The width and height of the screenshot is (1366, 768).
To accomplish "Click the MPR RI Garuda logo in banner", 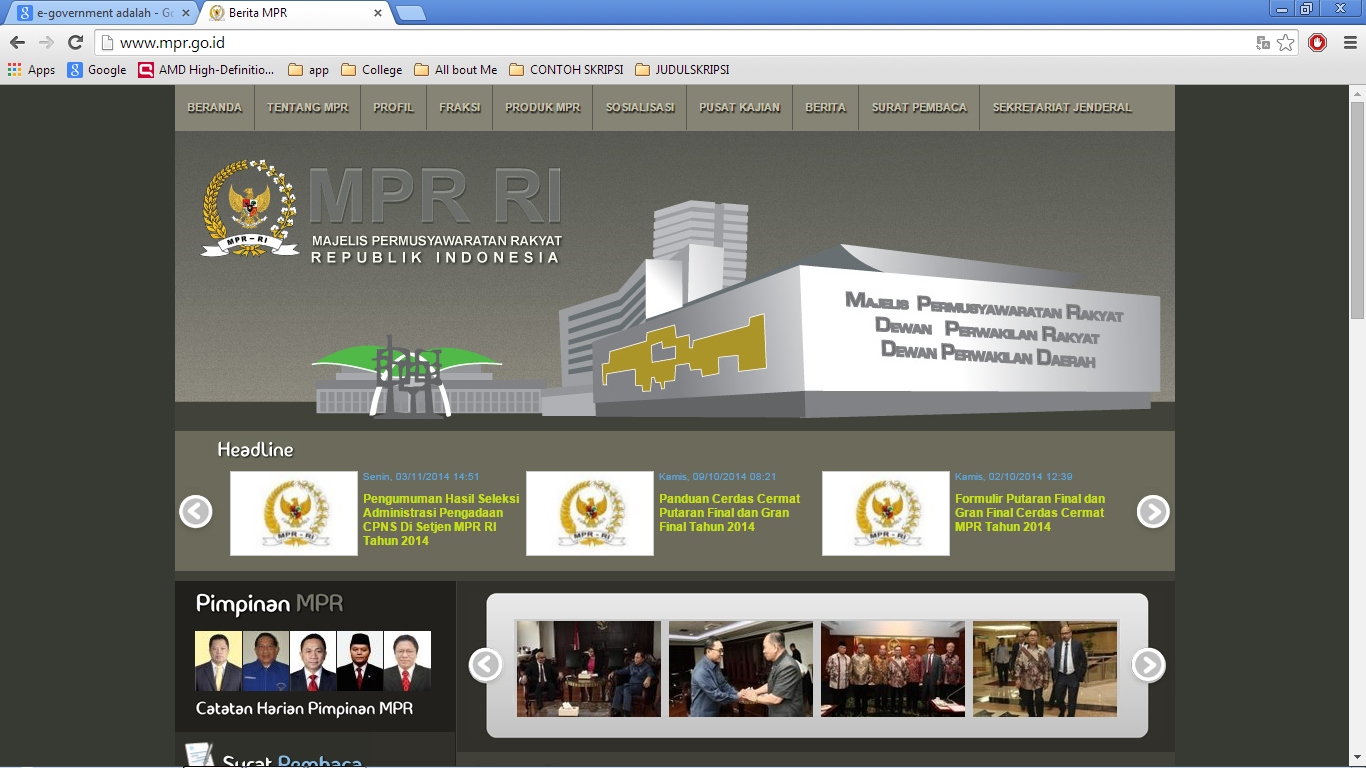I will [x=250, y=208].
